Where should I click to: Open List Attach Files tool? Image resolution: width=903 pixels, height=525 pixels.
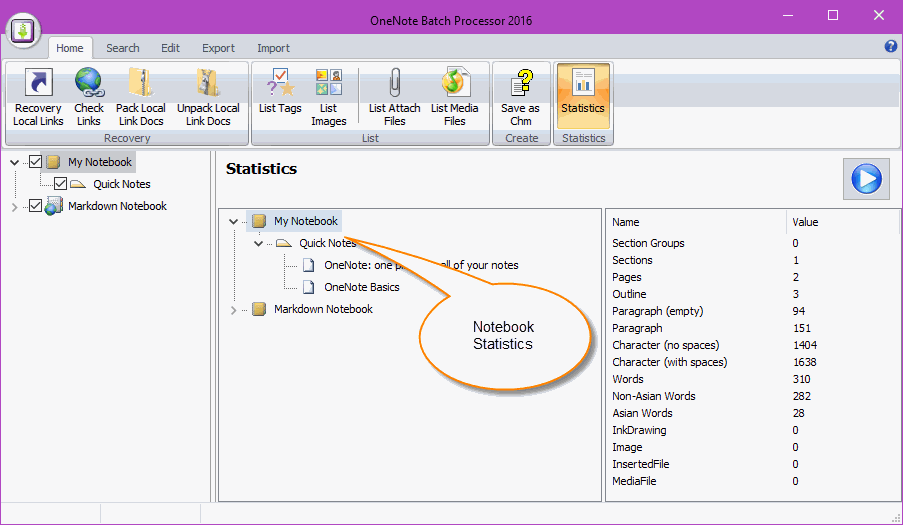pyautogui.click(x=394, y=97)
